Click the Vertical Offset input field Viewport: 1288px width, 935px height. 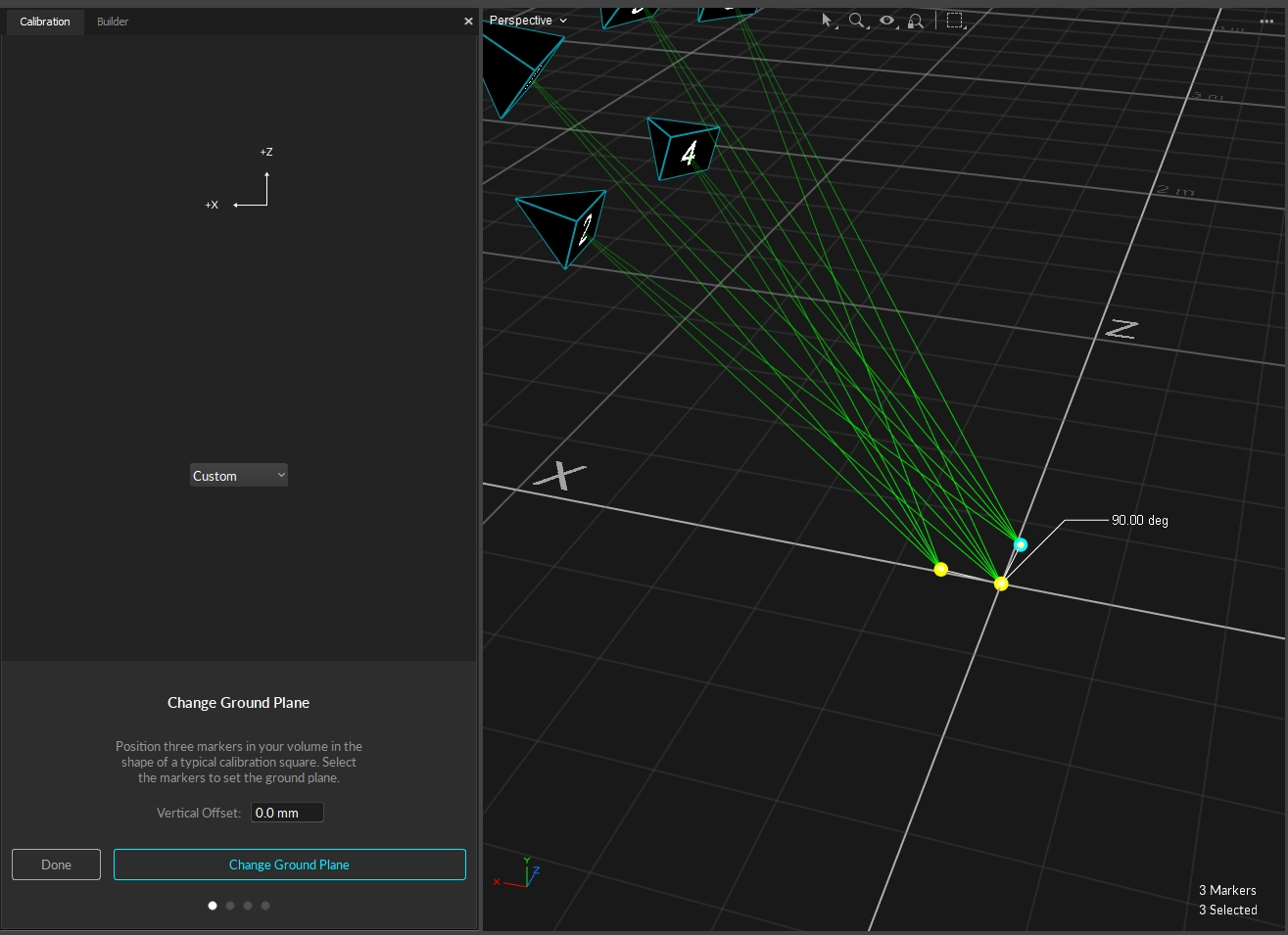(286, 813)
